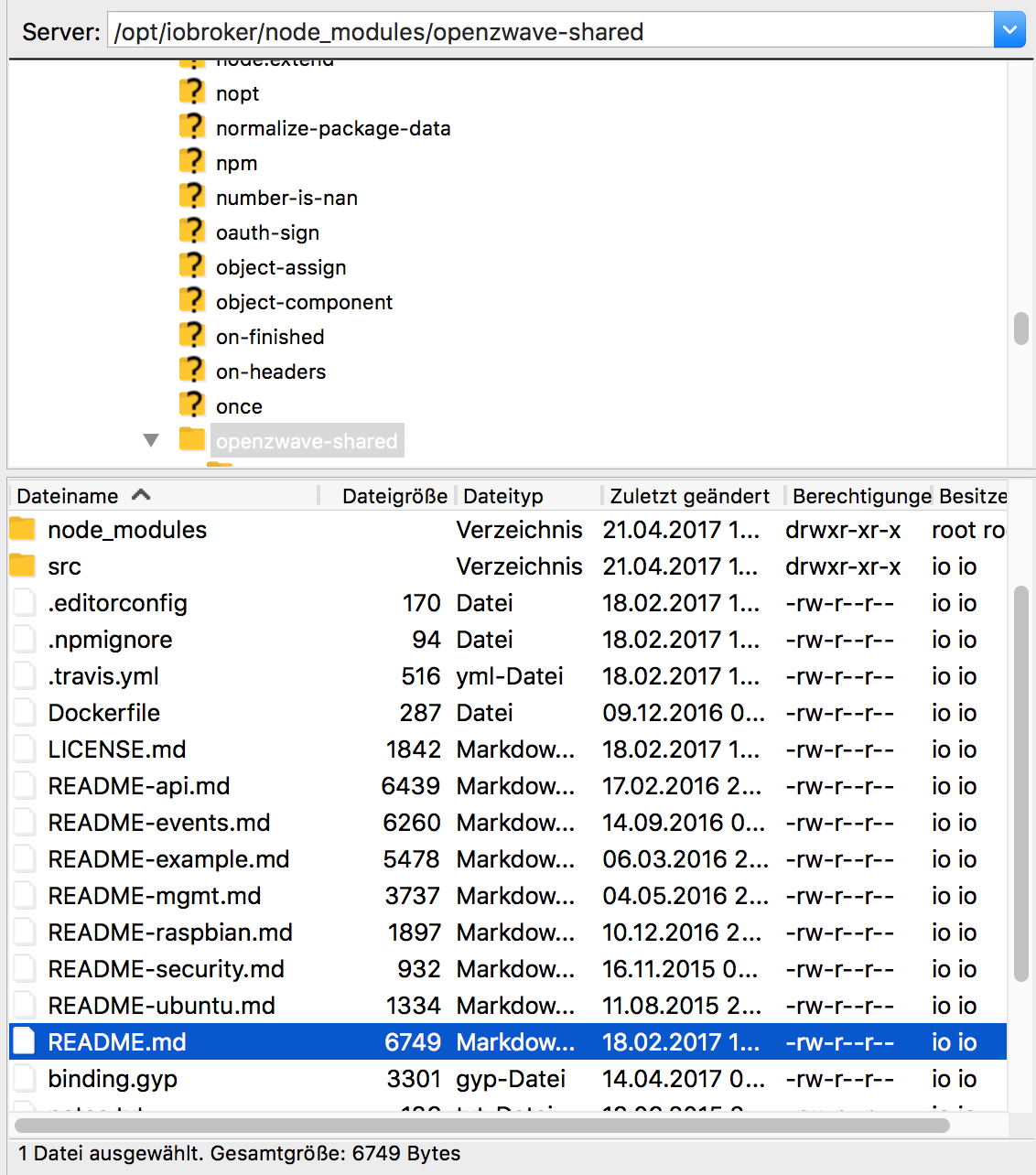Screen dimensions: 1036x1175
Task: Click the unknown-folder icon beside npm
Action: [192, 162]
